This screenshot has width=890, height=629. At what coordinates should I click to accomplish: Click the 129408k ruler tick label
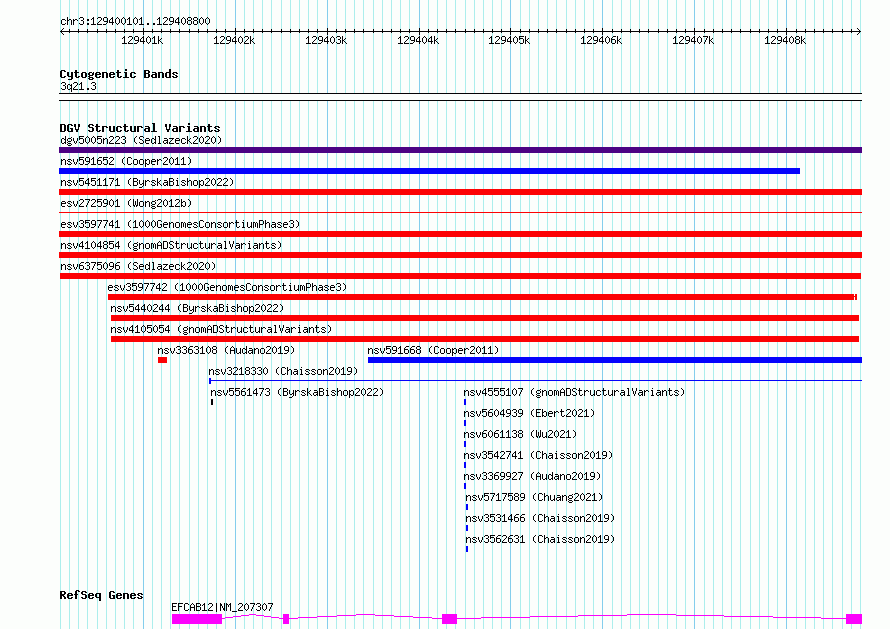(x=785, y=40)
